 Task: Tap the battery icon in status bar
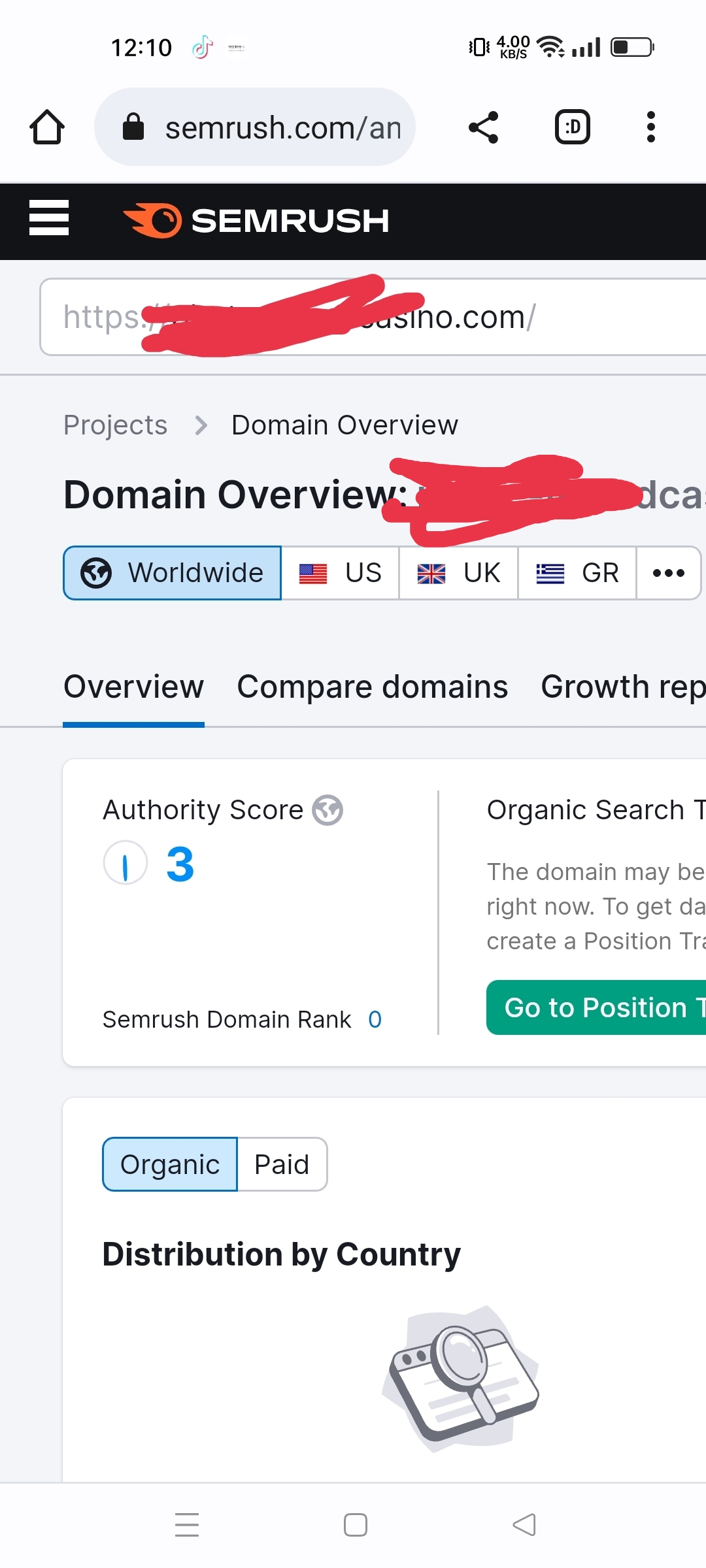pyautogui.click(x=633, y=47)
